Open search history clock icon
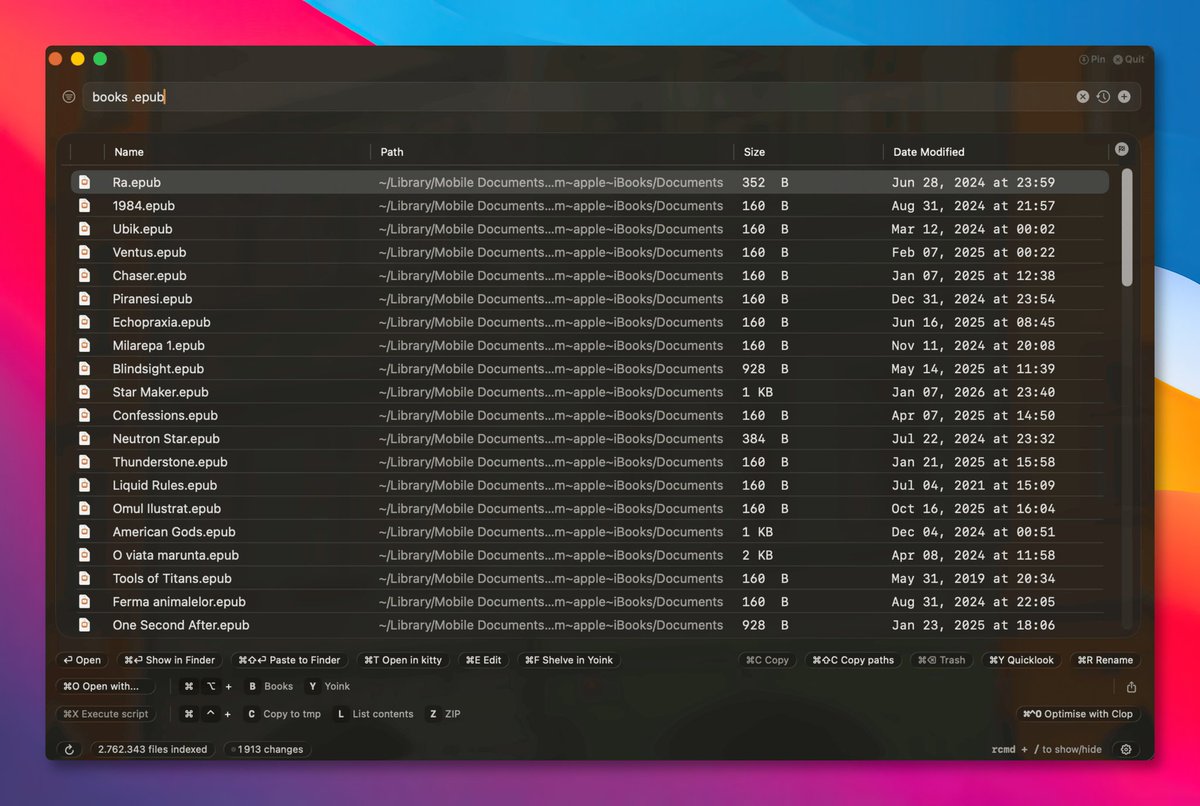The height and width of the screenshot is (806, 1200). 1103,97
